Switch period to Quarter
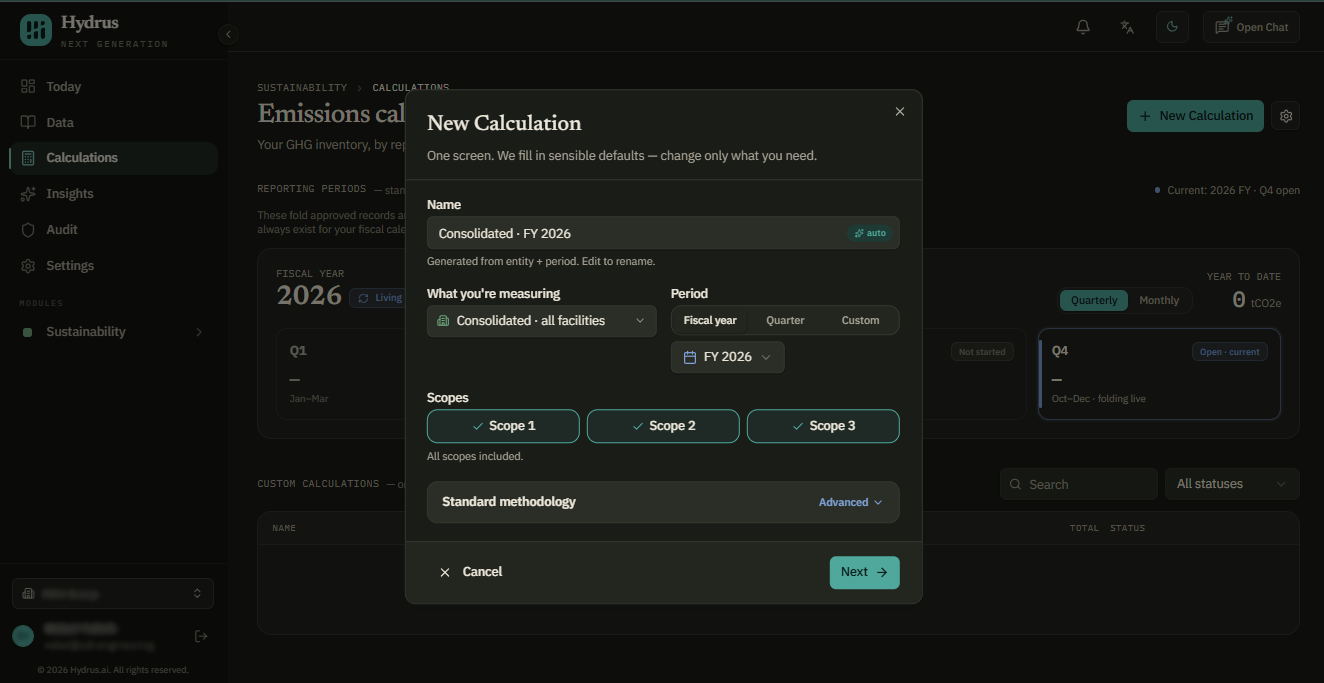1324x683 pixels. [785, 321]
